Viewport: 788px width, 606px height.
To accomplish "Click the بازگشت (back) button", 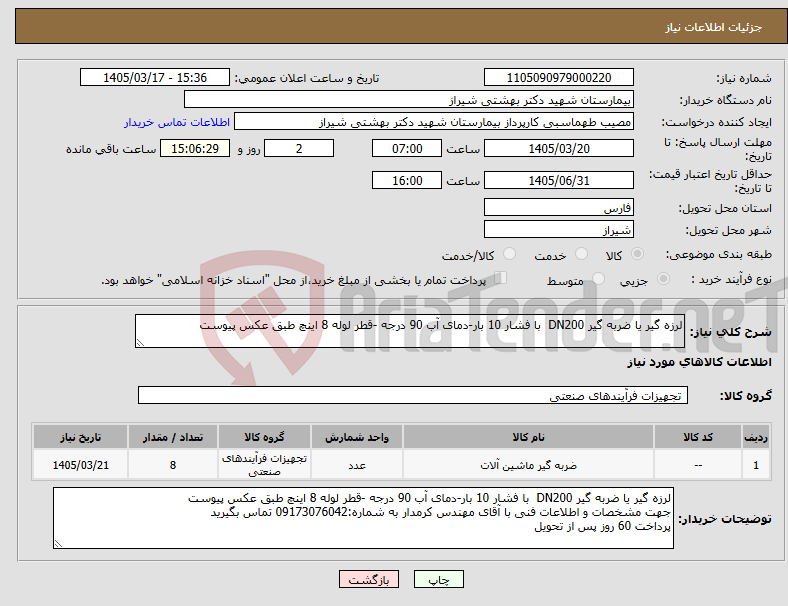I will (x=368, y=579).
